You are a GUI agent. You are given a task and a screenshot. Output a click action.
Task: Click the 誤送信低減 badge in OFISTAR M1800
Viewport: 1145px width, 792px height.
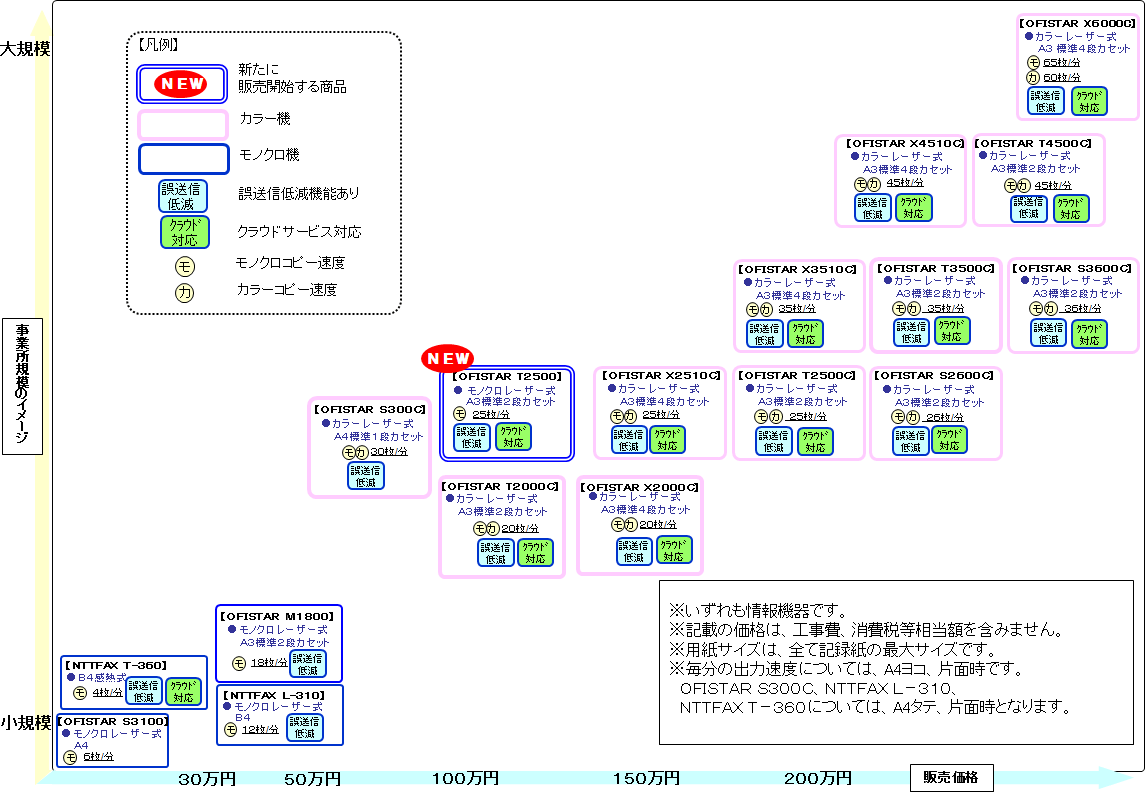pyautogui.click(x=307, y=664)
